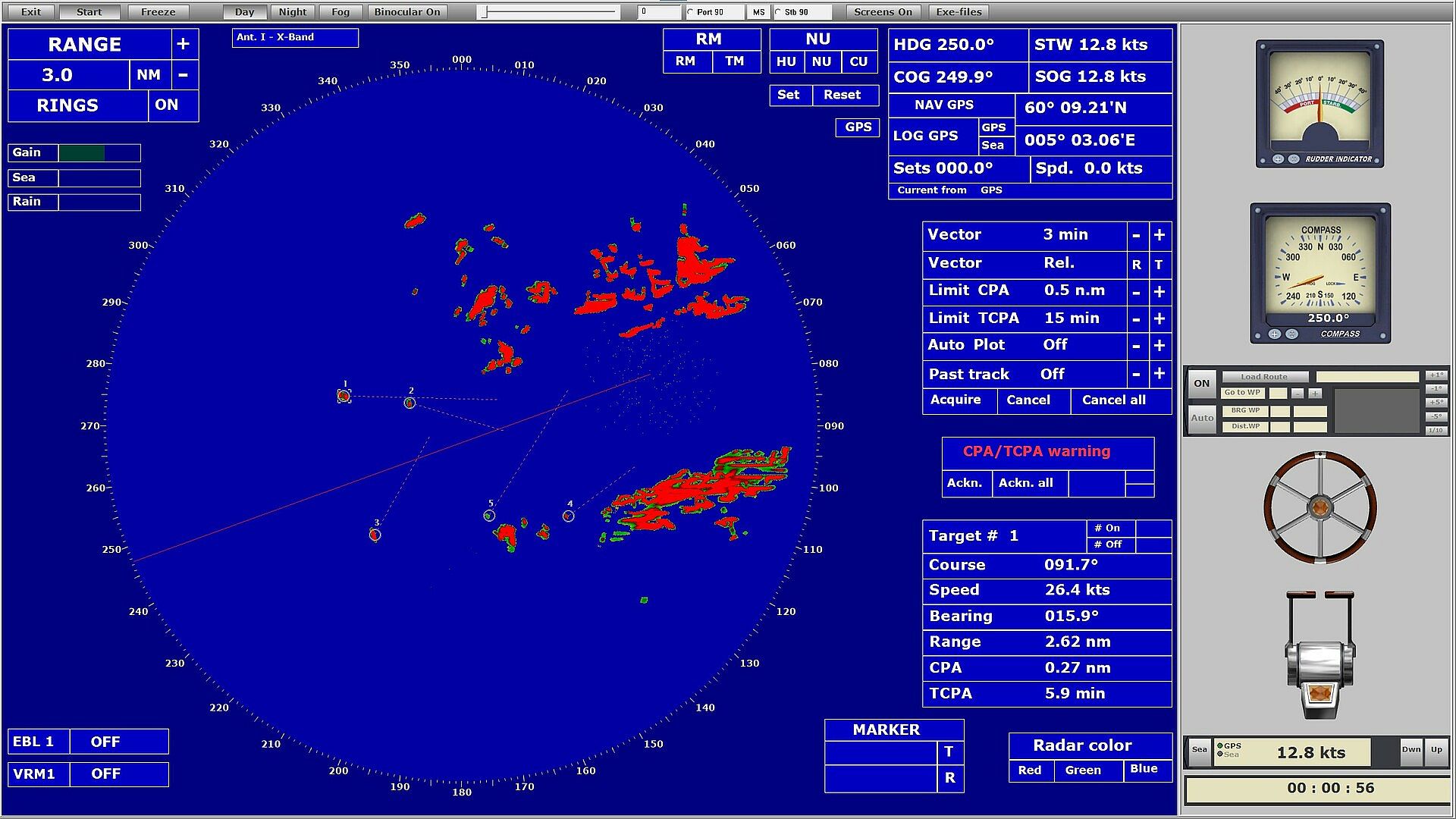Image resolution: width=1456 pixels, height=819 pixels.
Task: Click Acquire target button
Action: point(955,400)
